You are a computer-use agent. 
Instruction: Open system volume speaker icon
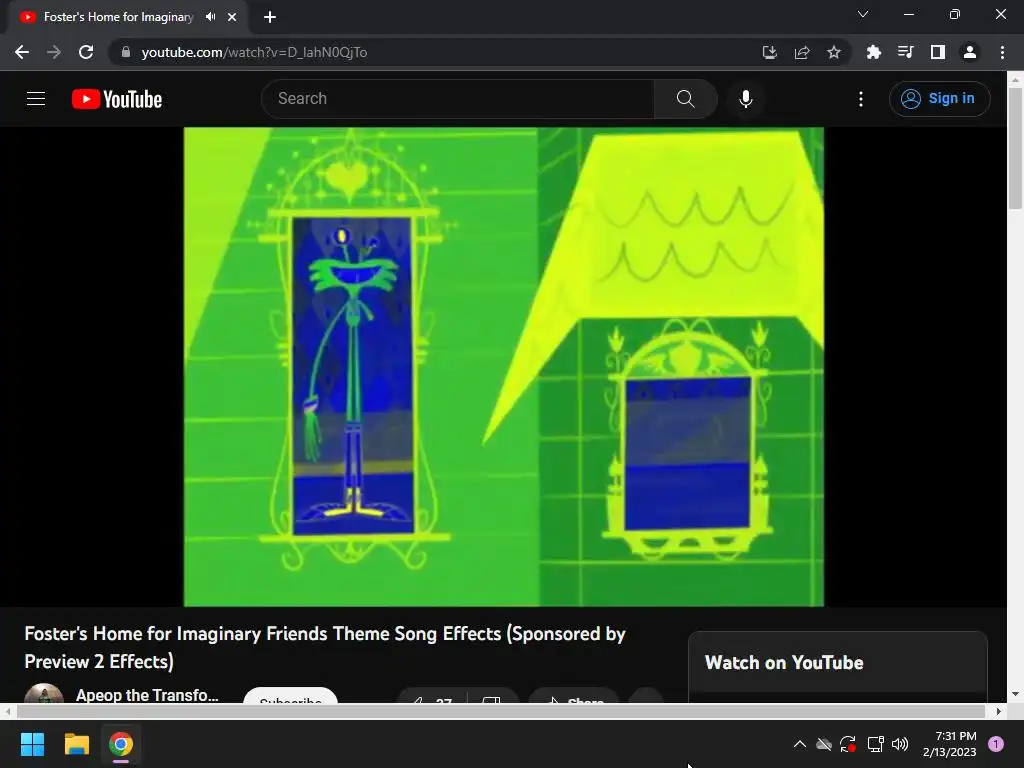pos(900,744)
